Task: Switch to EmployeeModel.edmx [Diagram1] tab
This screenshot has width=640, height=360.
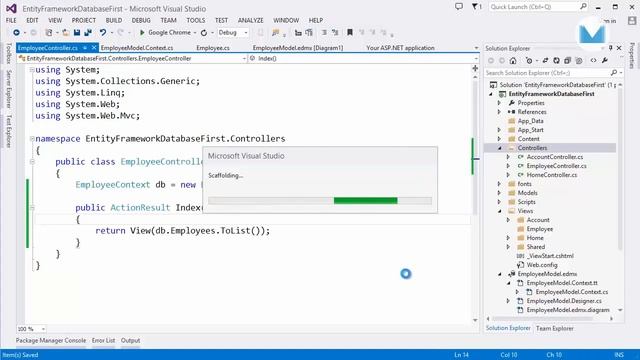Action: (x=298, y=48)
